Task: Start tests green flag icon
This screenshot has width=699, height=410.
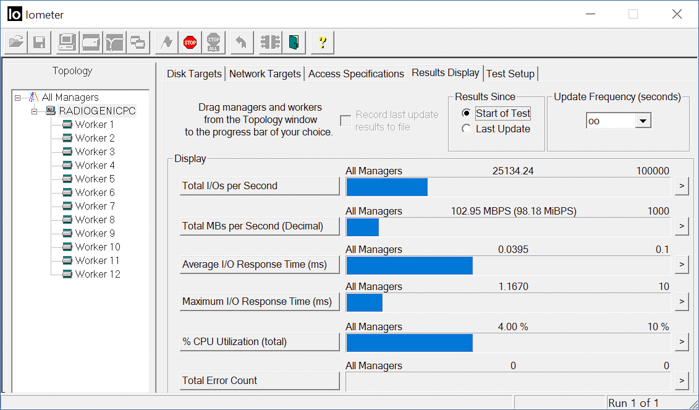Action: tap(167, 43)
